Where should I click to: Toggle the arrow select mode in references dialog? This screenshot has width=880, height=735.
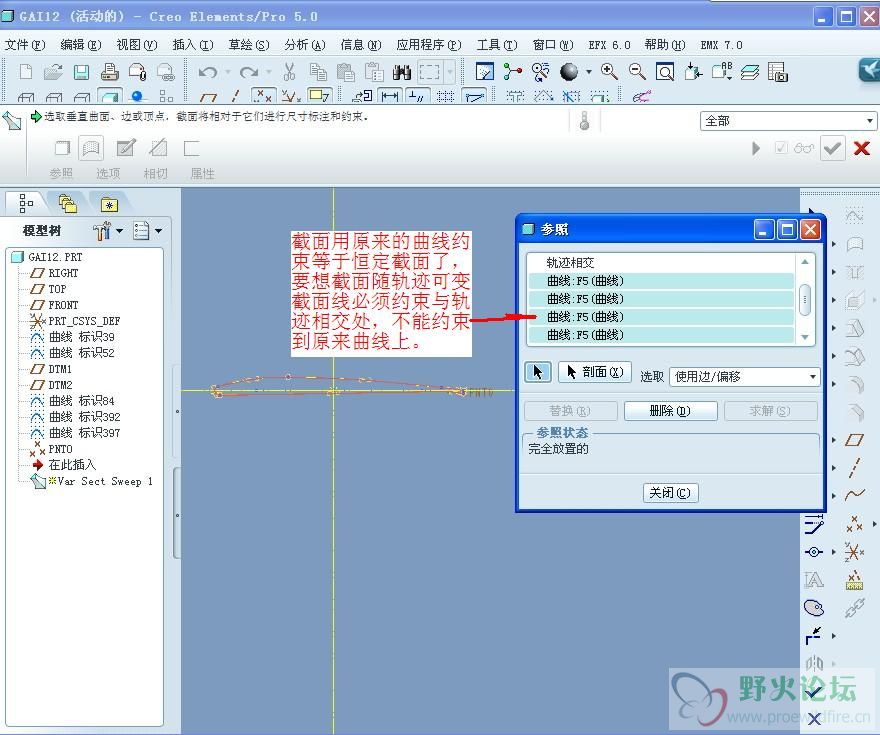tap(538, 372)
